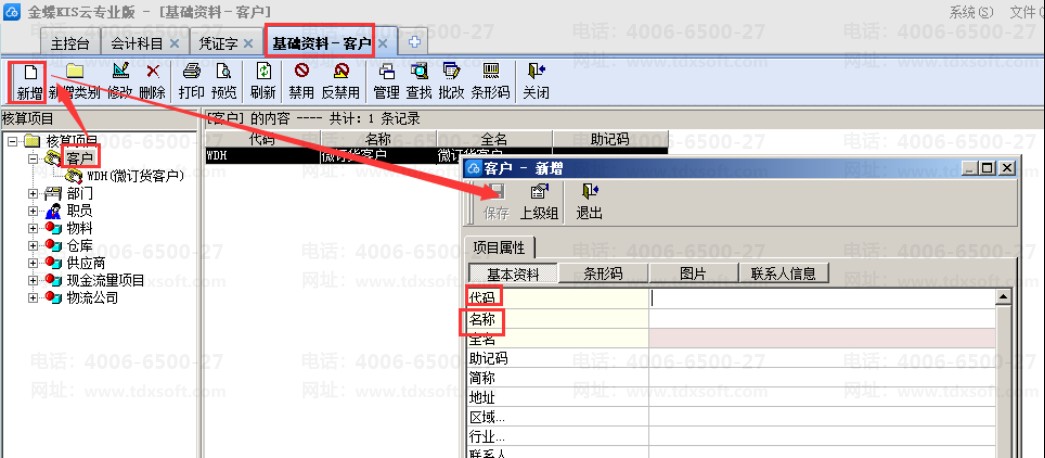Screen dimensions: 1045x458
Task: Expand the 仓库 tree node
Action: coord(33,245)
